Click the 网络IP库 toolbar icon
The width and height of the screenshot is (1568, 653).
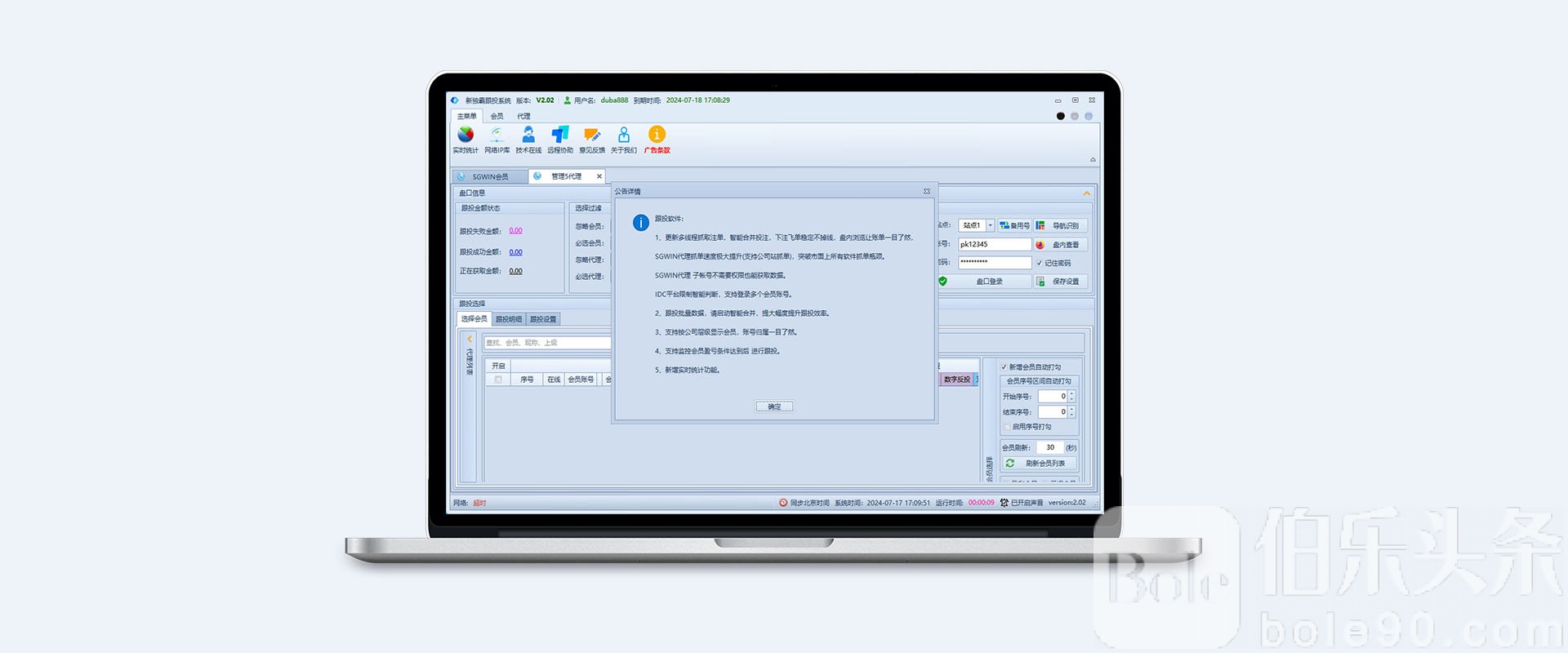[497, 135]
